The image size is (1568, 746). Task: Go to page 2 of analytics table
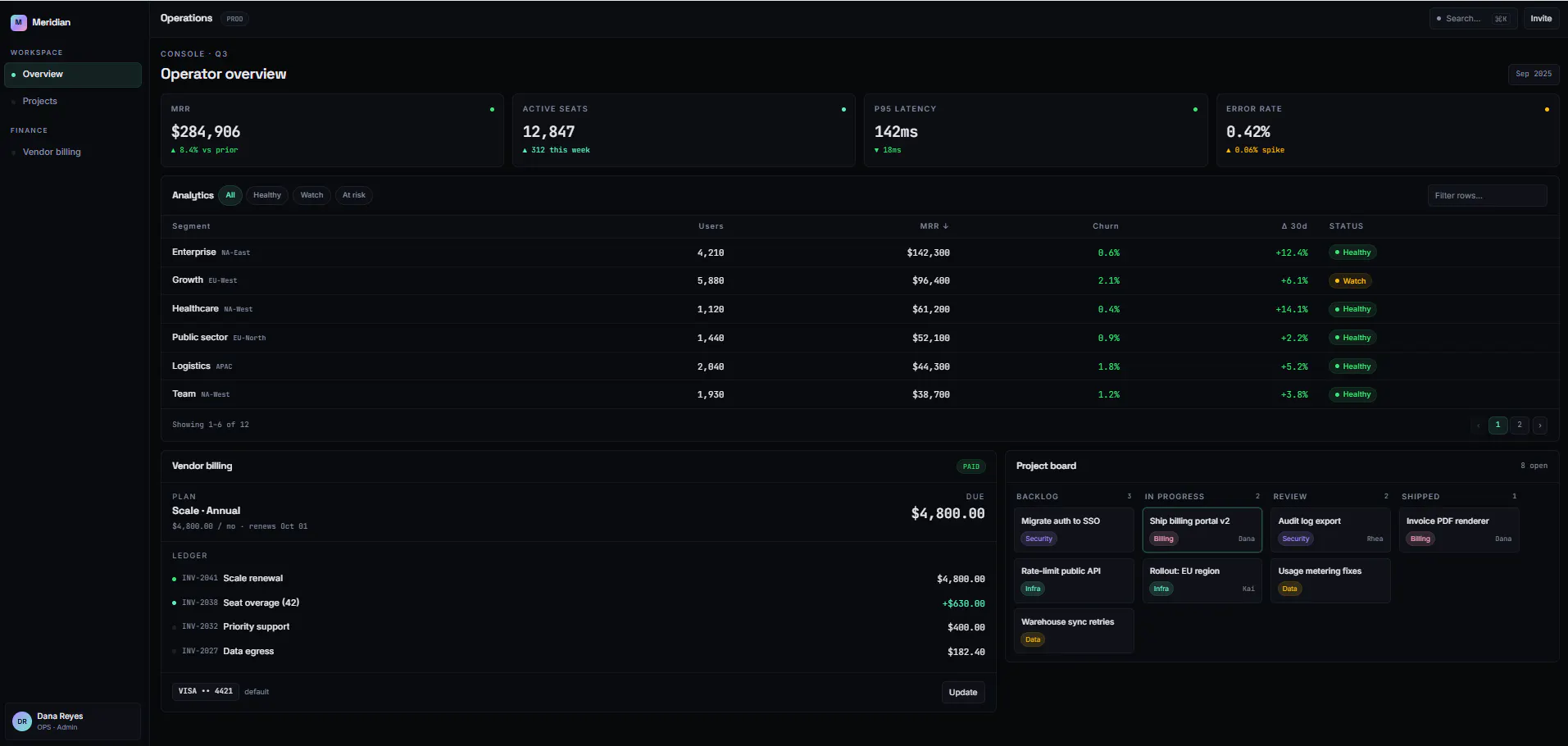[1520, 425]
